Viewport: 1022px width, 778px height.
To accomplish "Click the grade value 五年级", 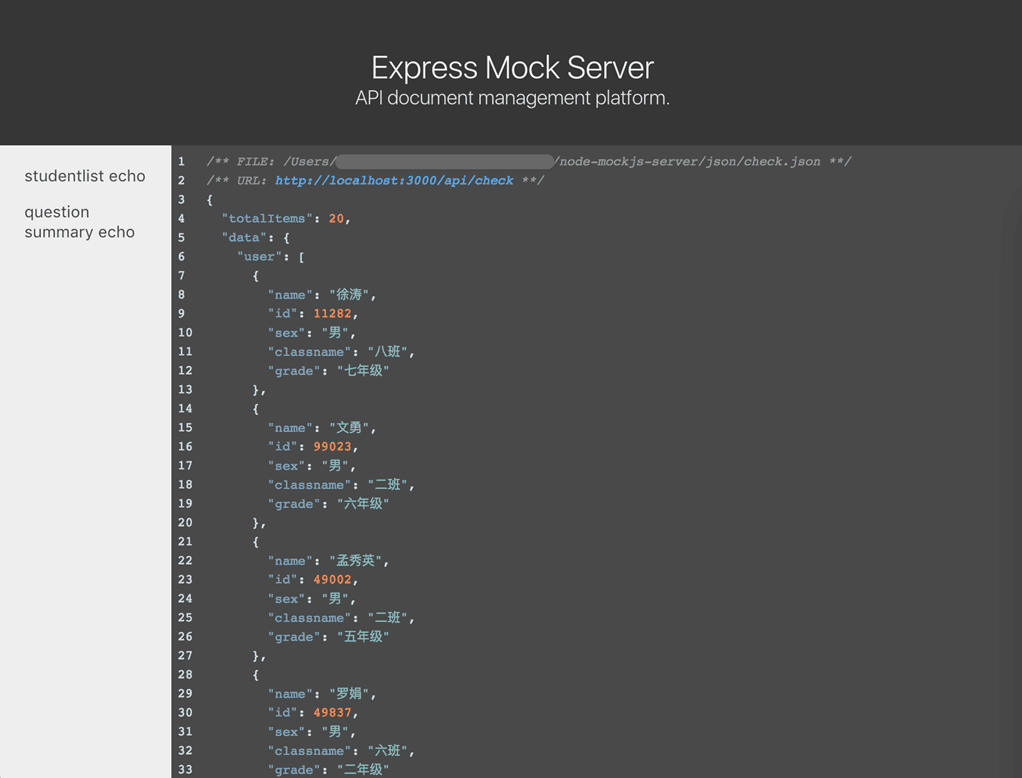I will click(x=363, y=637).
